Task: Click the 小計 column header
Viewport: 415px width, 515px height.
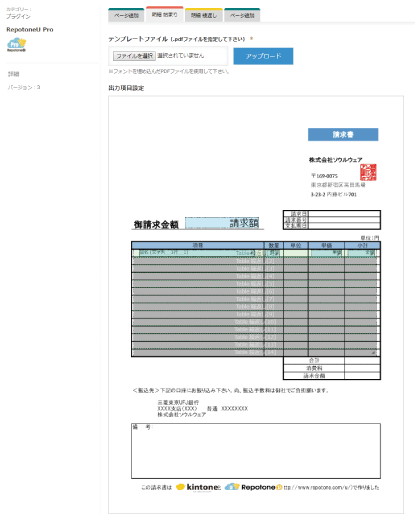Action: tap(362, 245)
